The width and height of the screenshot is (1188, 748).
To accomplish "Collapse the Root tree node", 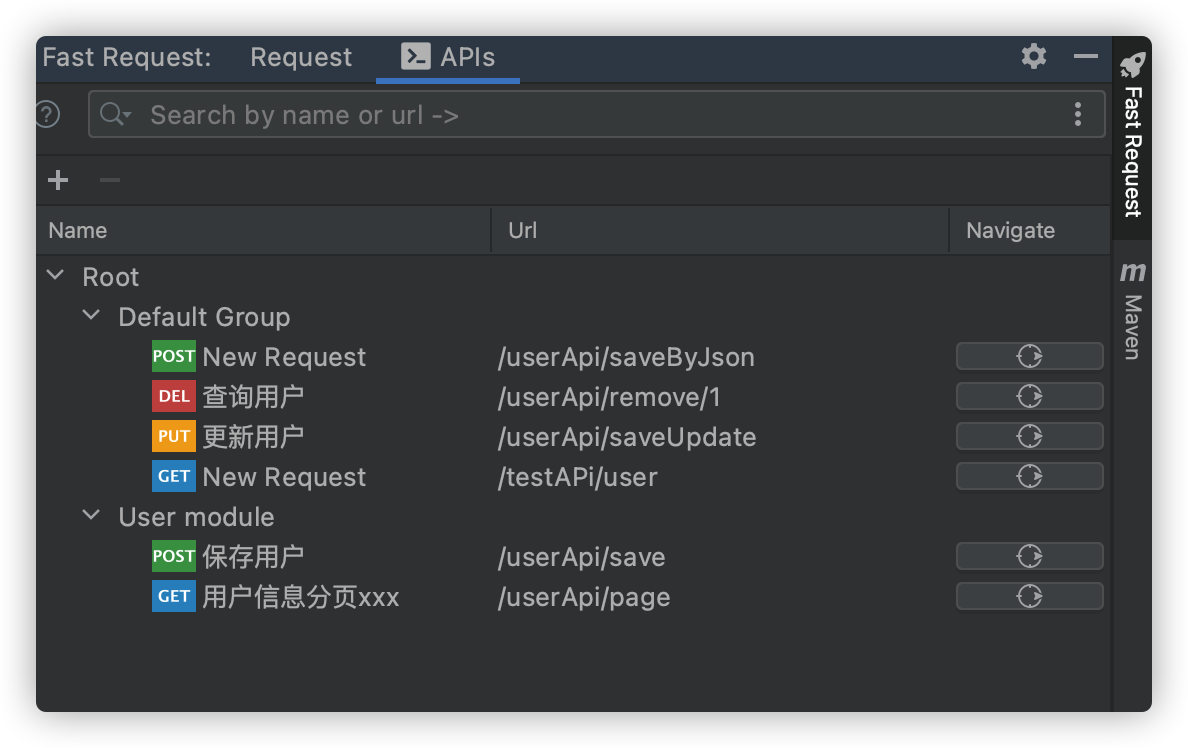I will click(56, 275).
